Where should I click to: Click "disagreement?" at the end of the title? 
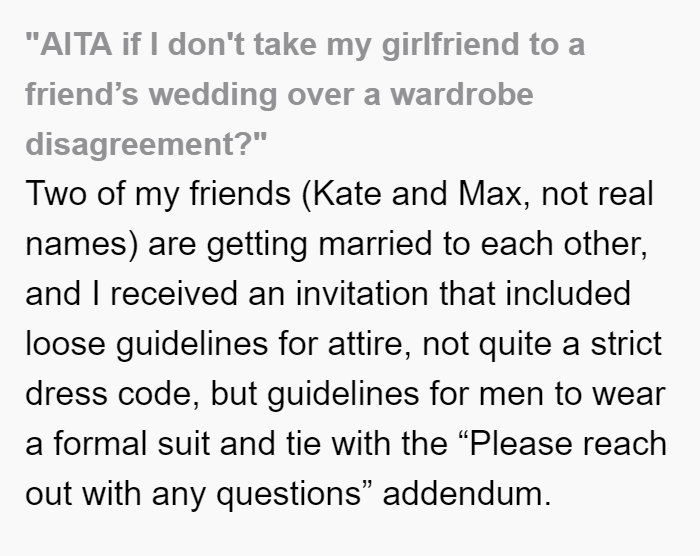(x=140, y=145)
